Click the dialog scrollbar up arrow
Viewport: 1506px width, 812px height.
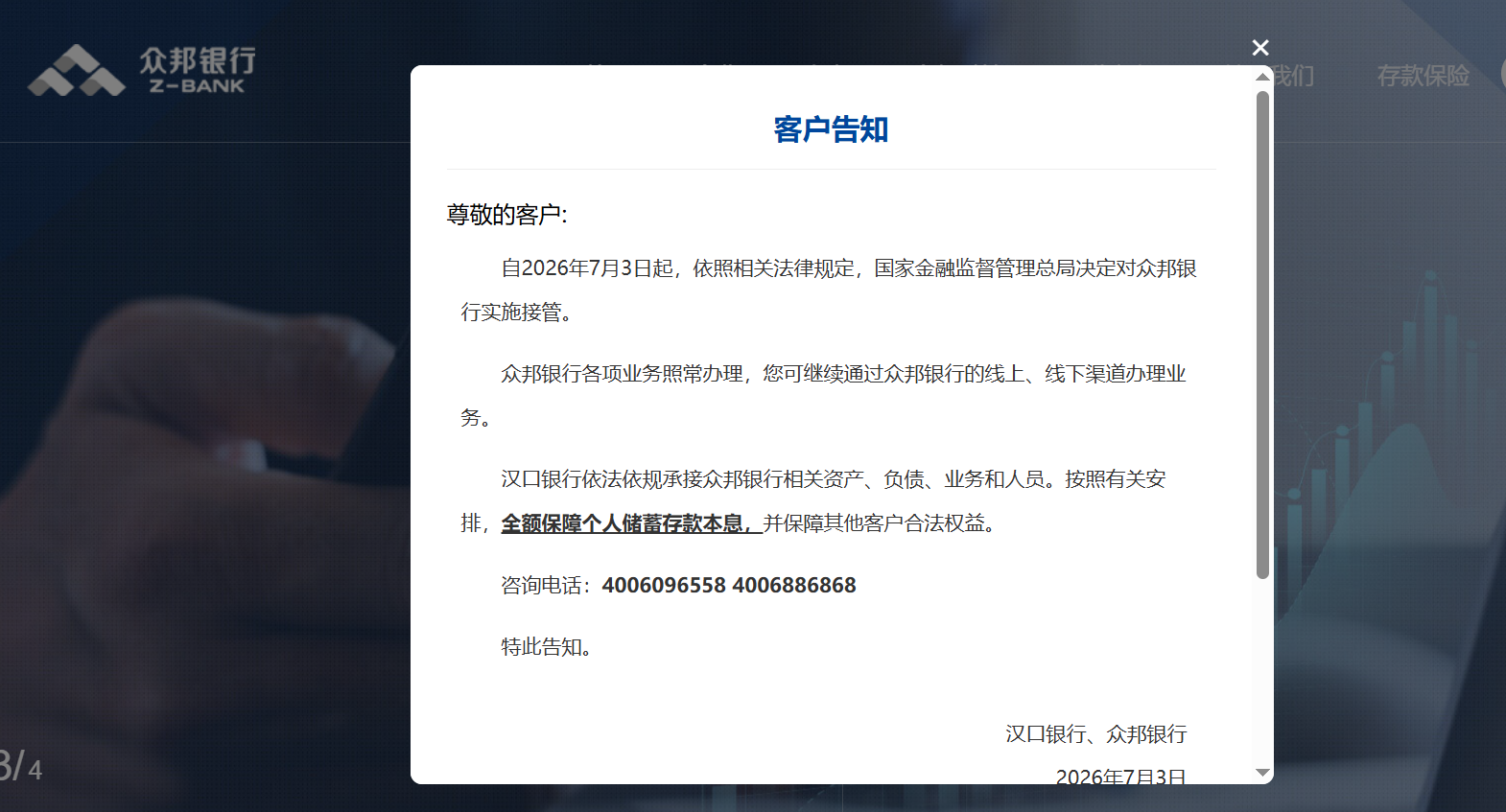(x=1263, y=76)
